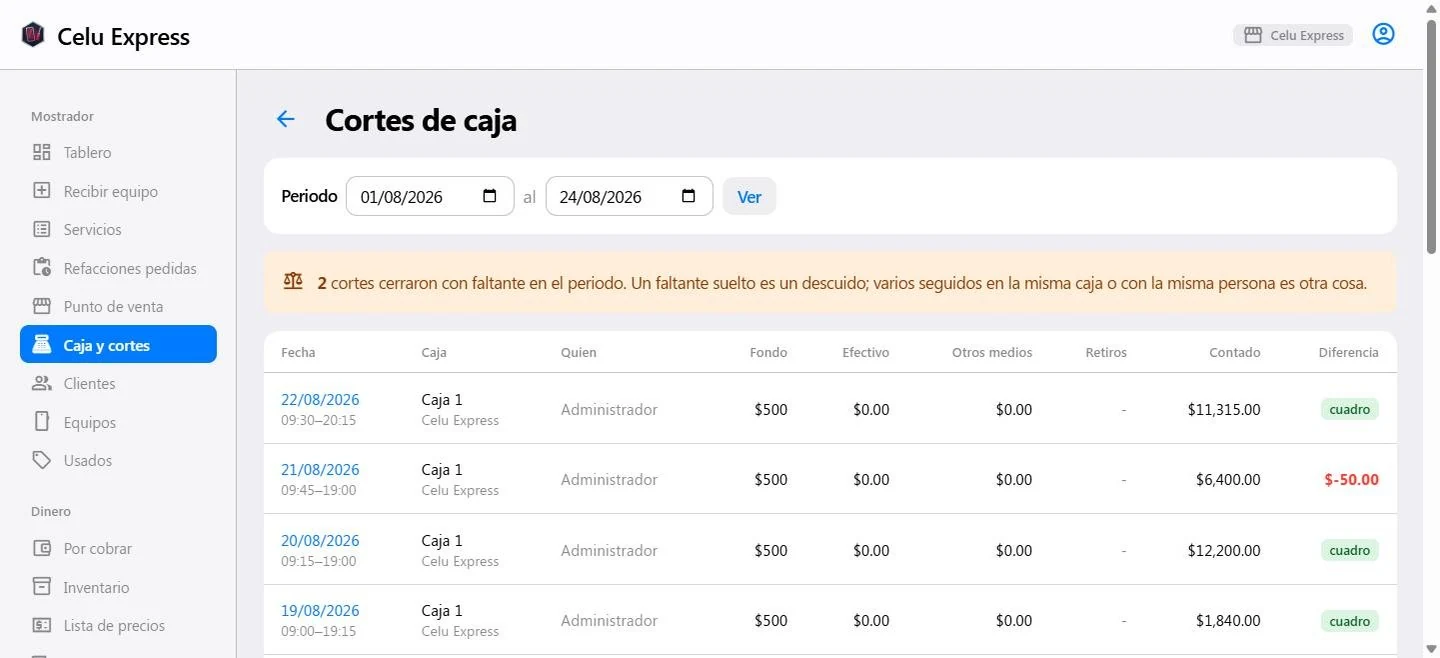Select Punto de venta menu item
1440x658 pixels.
tap(118, 307)
